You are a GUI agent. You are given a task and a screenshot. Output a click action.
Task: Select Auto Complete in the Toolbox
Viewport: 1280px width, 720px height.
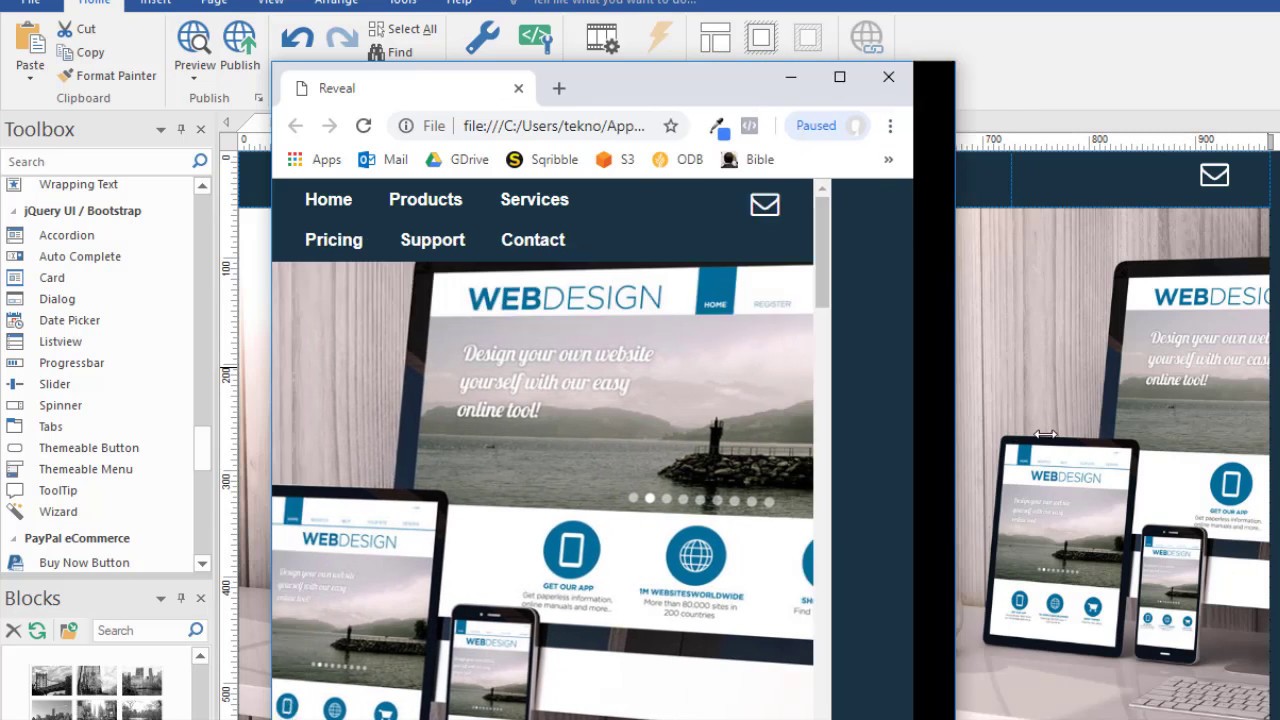point(80,256)
